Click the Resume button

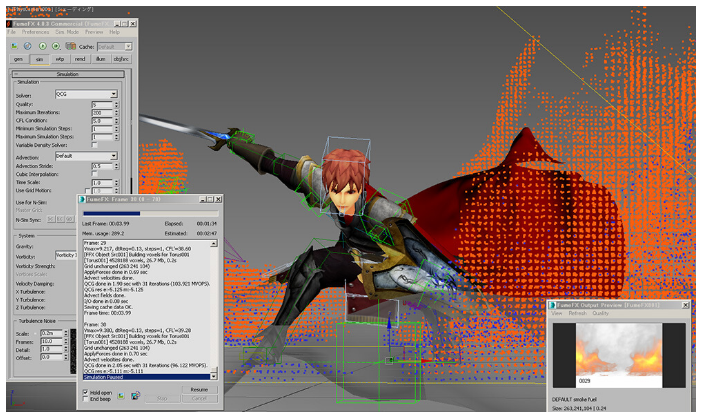point(199,390)
